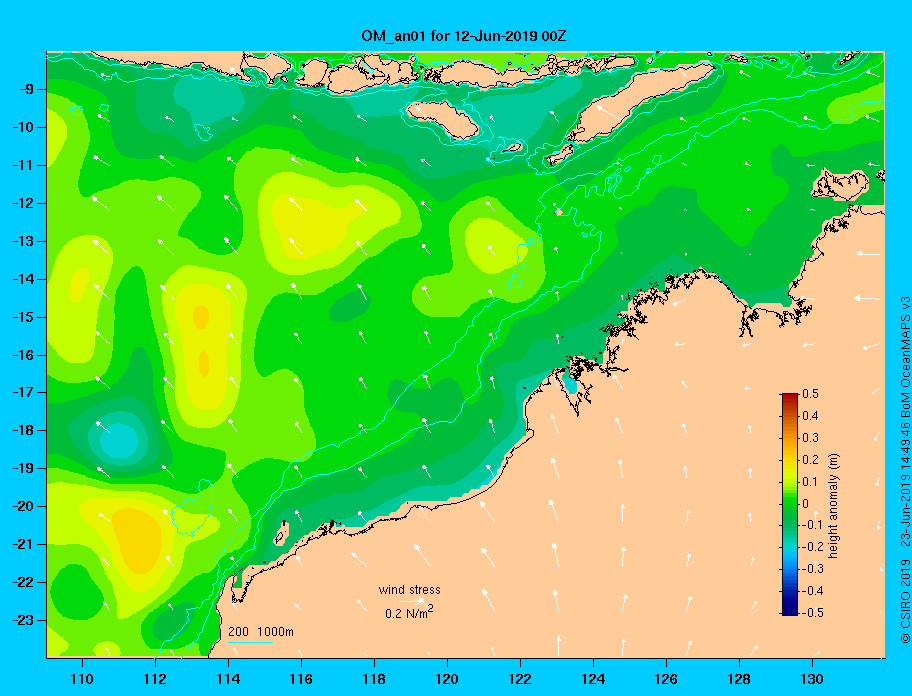Click latitude label -12 on the y-axis
This screenshot has width=912, height=696.
coord(25,204)
